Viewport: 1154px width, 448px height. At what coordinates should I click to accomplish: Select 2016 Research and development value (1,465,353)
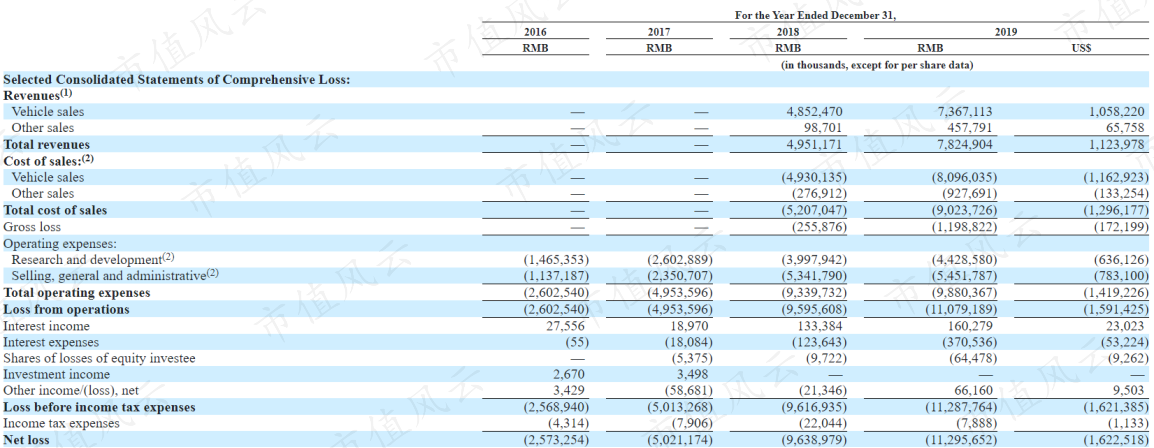pyautogui.click(x=556, y=260)
